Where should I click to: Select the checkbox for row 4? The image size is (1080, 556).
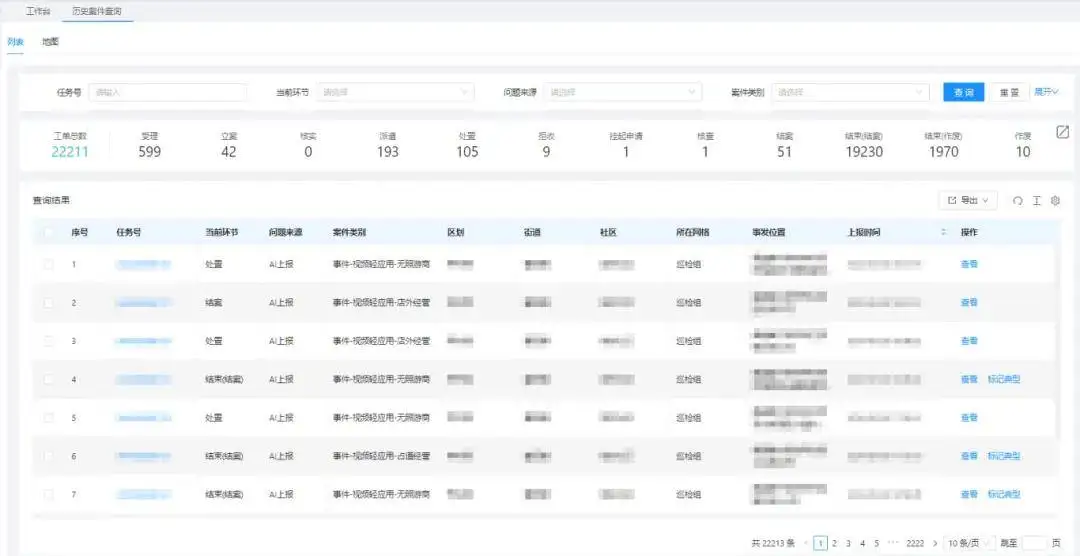(x=49, y=380)
